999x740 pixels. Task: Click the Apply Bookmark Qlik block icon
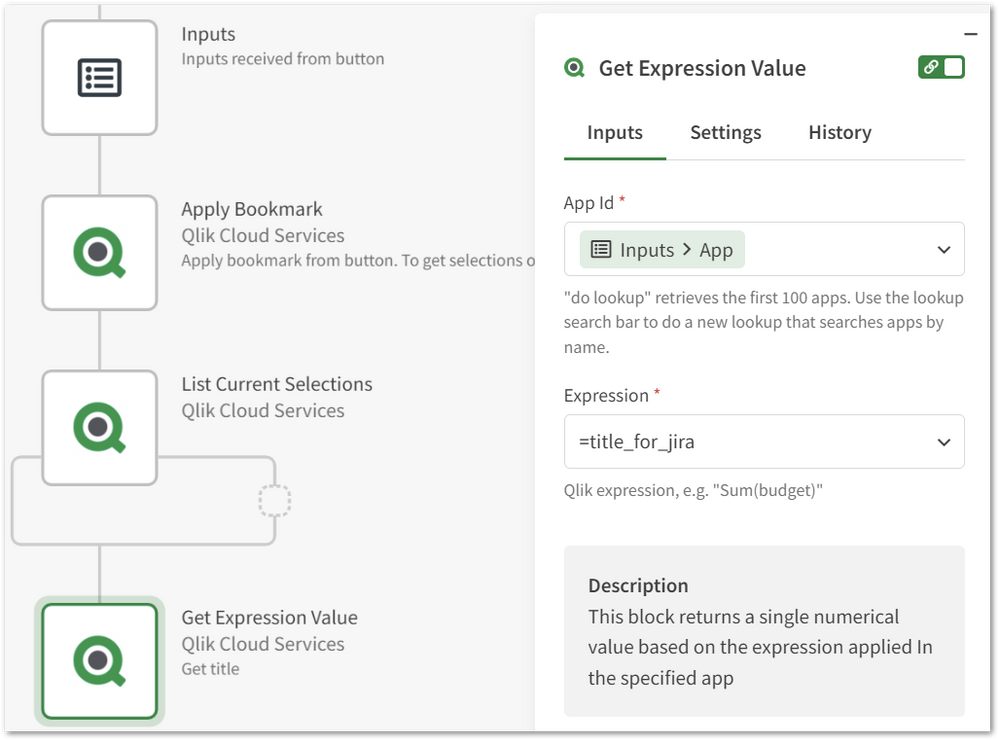(99, 252)
